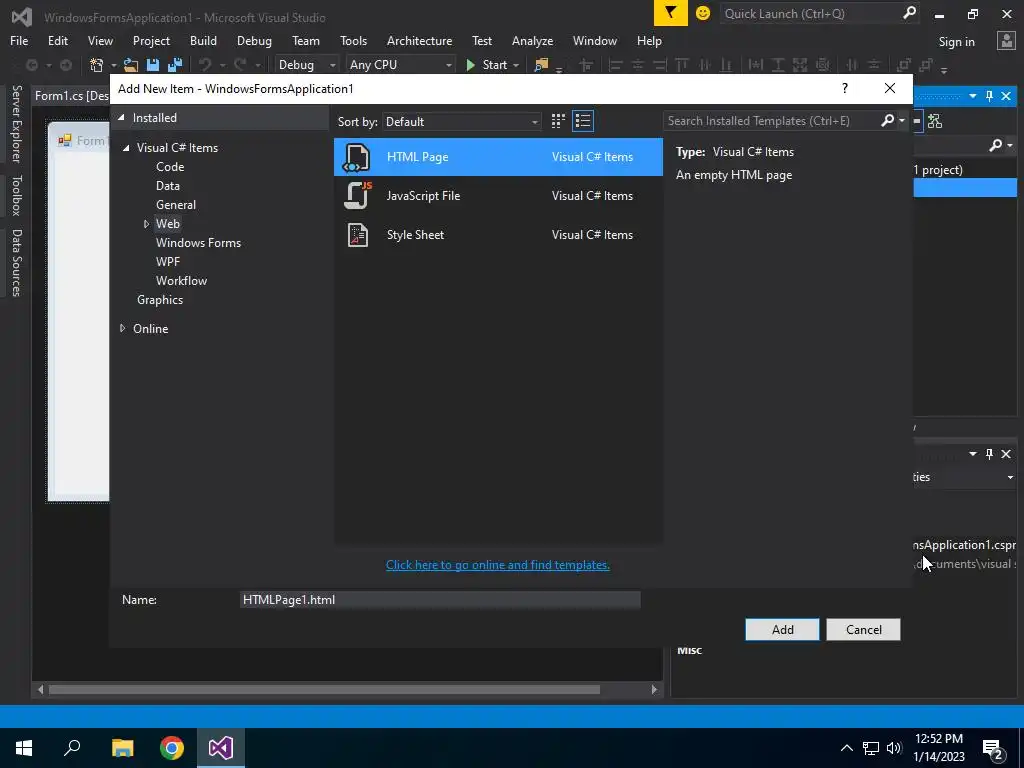This screenshot has height=768, width=1024.
Task: Open the Data Sources side tab
Action: tap(16, 263)
